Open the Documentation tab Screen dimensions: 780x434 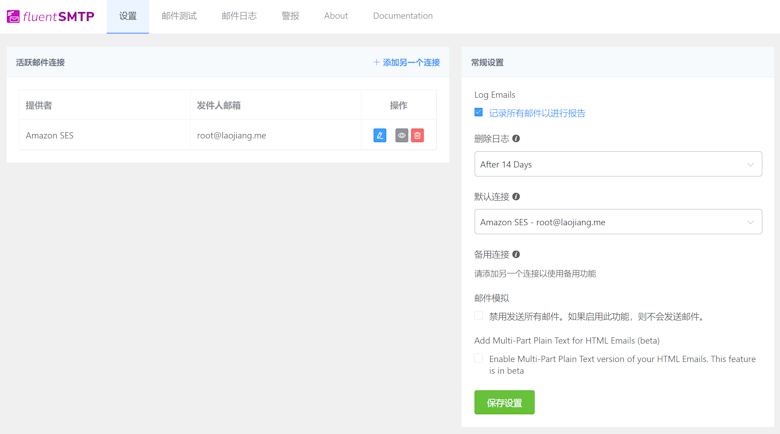click(402, 16)
